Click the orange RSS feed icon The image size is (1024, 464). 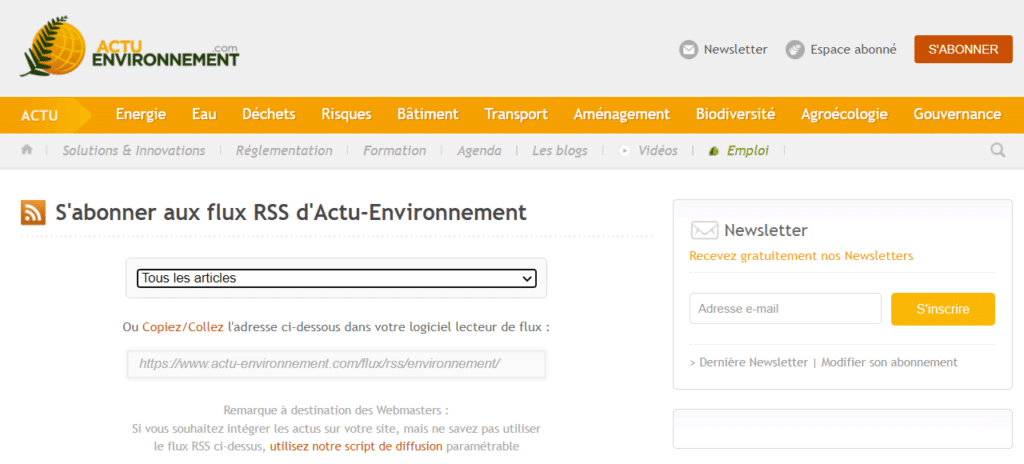(x=33, y=213)
